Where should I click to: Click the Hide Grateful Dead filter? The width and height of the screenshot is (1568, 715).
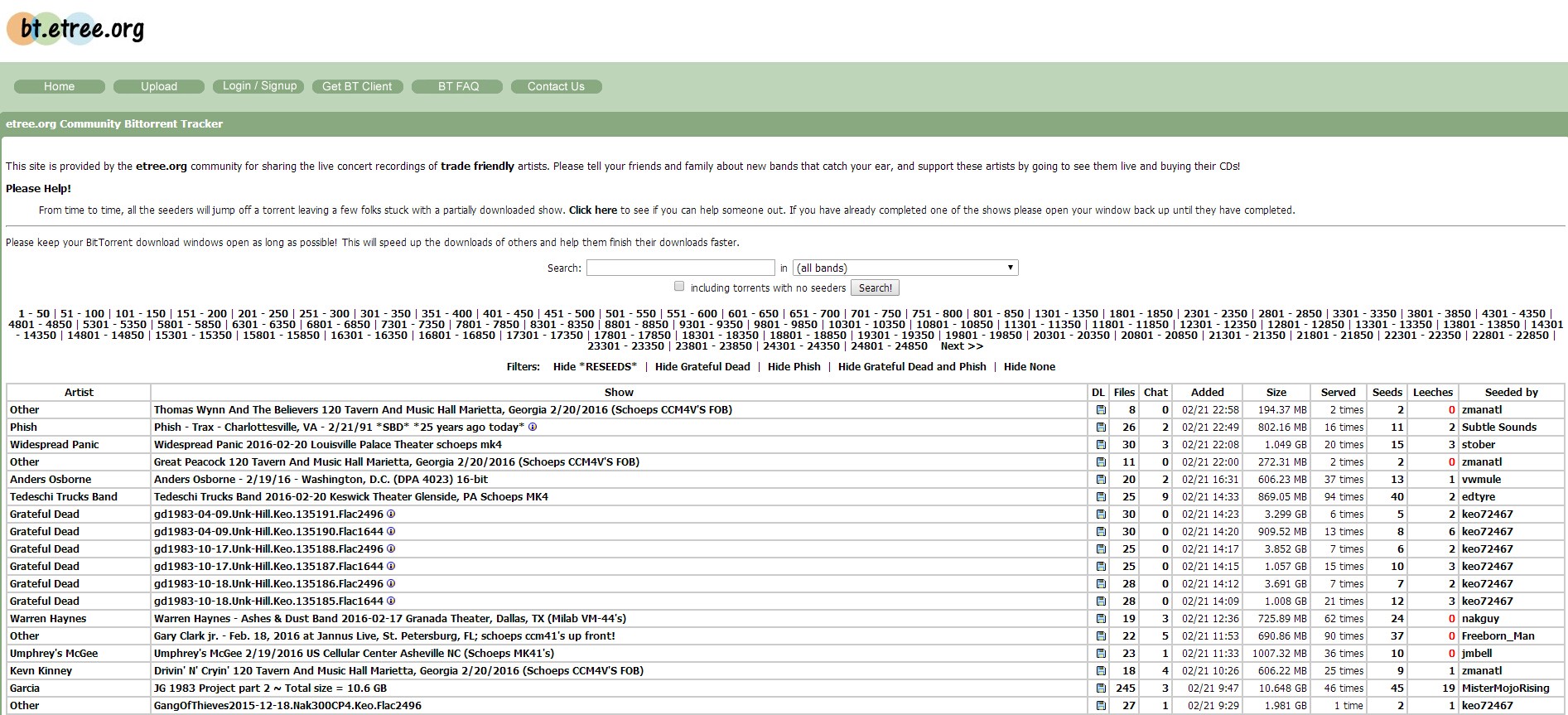(x=702, y=367)
